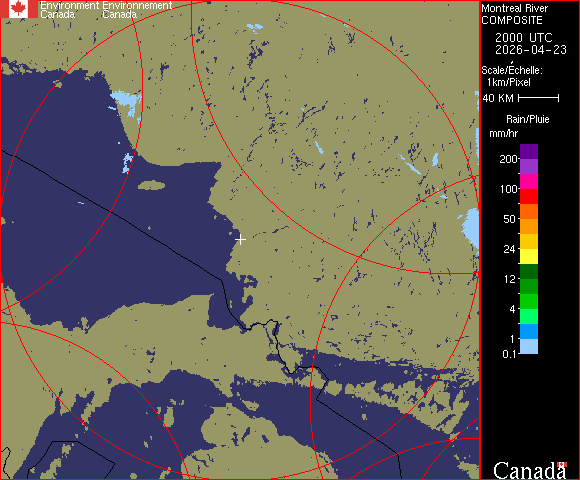Click the Rain/Pluie legend heading
The height and width of the screenshot is (480, 580).
[527, 119]
